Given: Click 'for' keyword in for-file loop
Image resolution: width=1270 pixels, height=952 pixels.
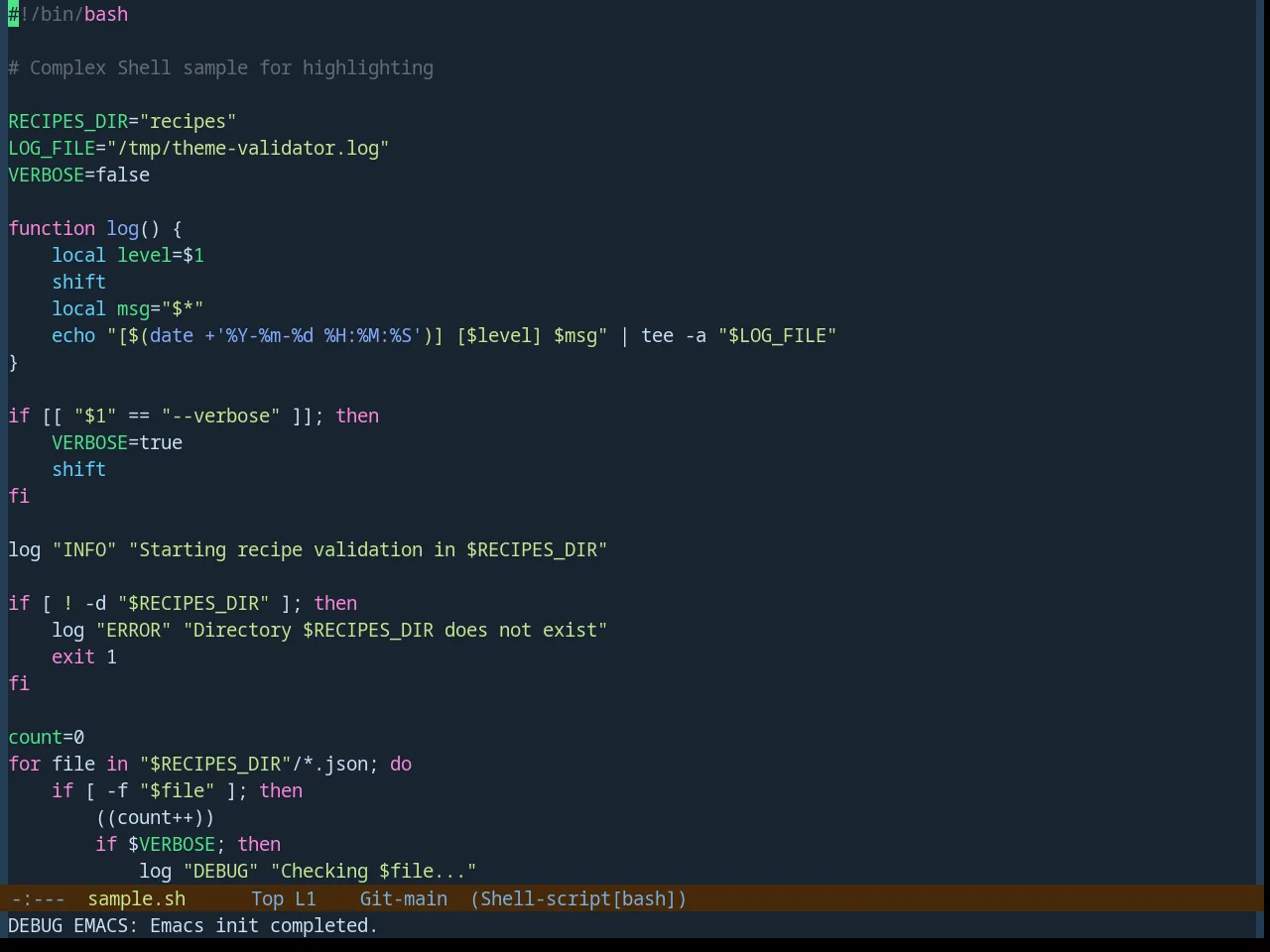Looking at the screenshot, I should [24, 764].
